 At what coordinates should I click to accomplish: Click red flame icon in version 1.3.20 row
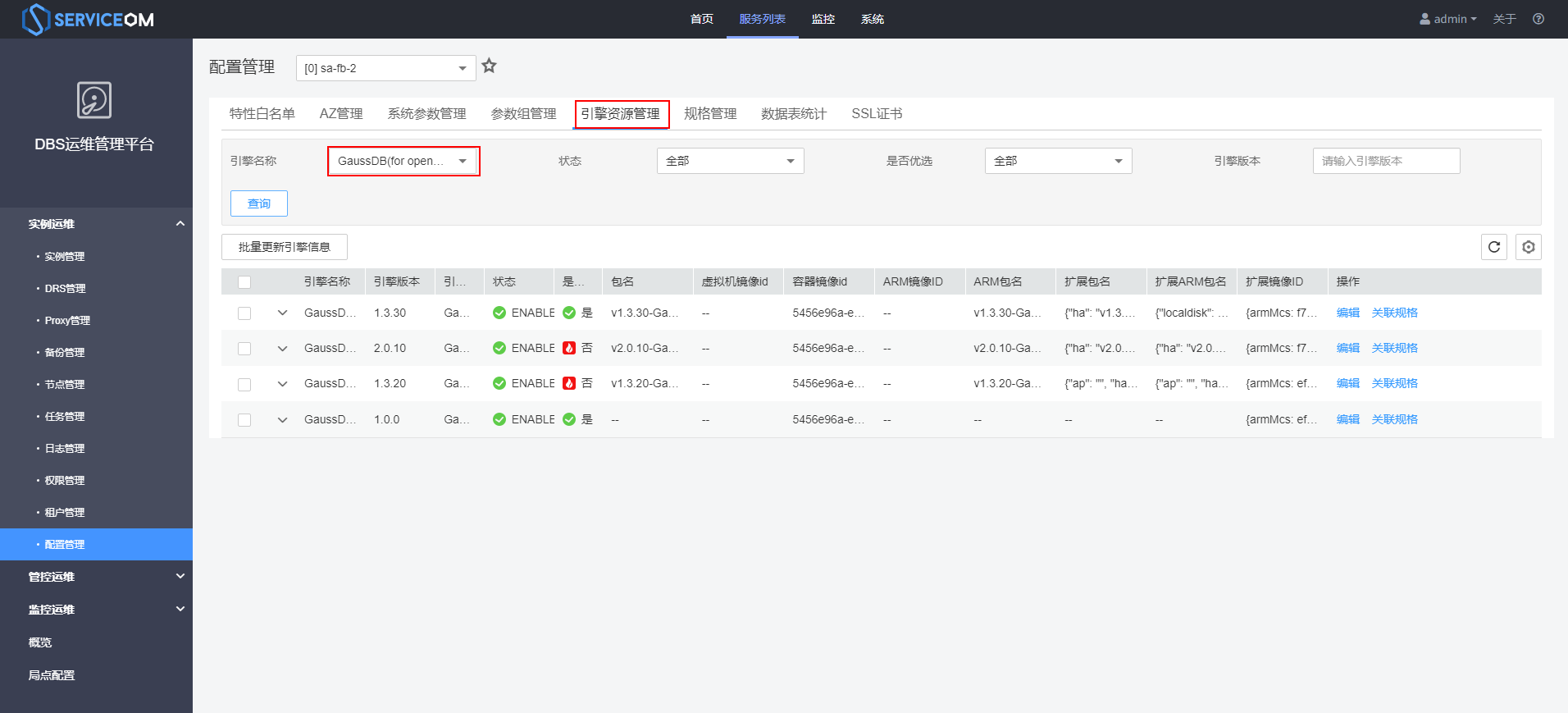[569, 383]
